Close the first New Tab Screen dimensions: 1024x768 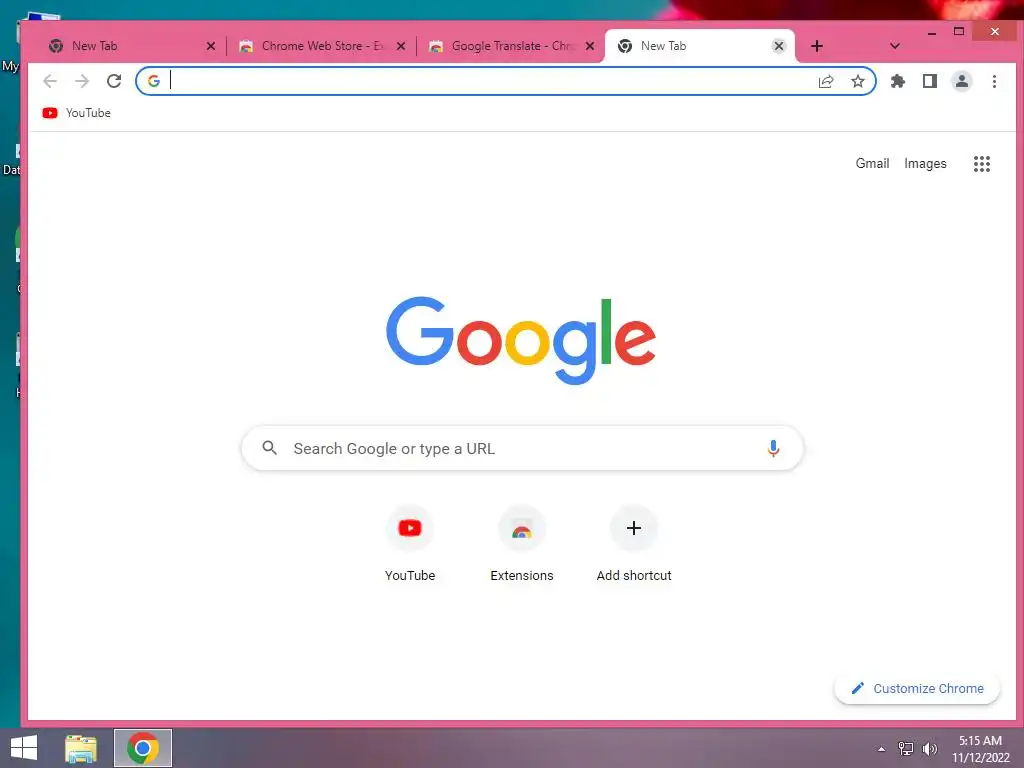click(210, 46)
